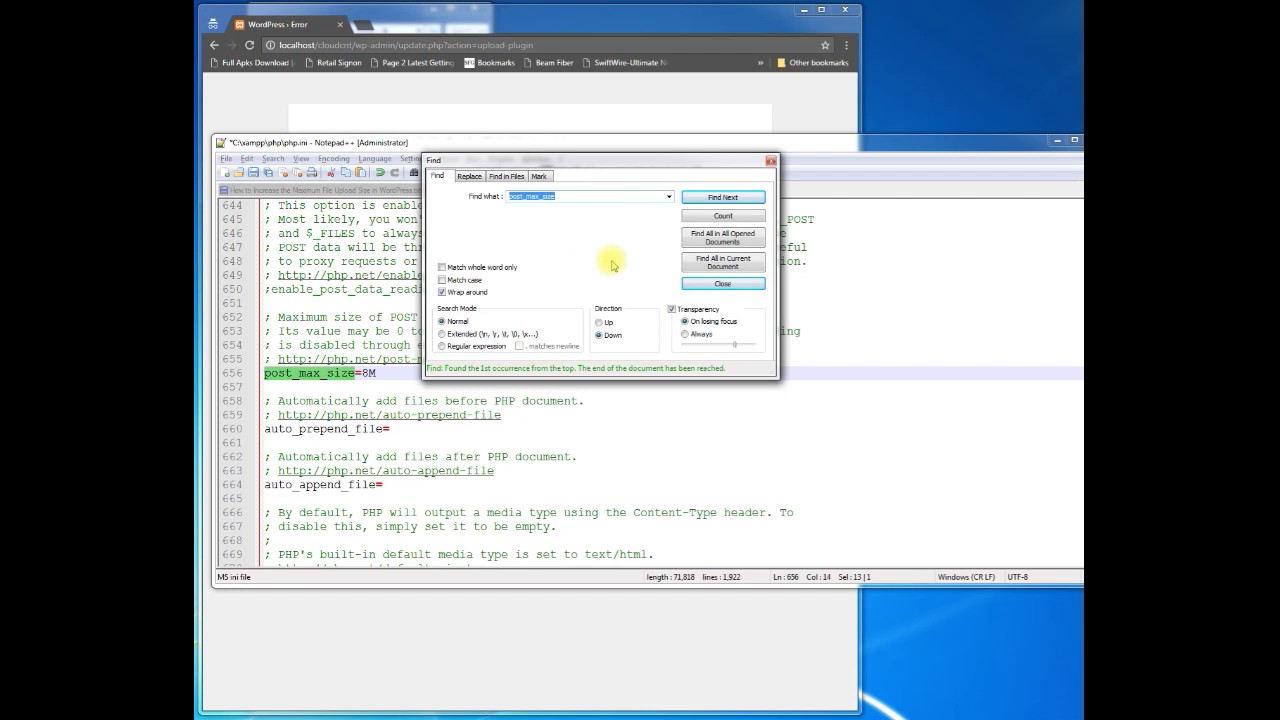Select transparency On losing focus
This screenshot has height=720, width=1280.
(x=685, y=321)
